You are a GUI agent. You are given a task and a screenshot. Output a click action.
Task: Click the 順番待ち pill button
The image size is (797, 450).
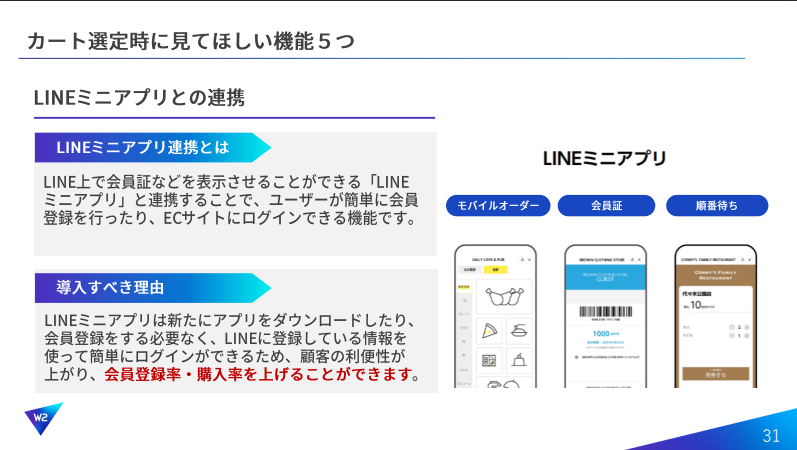717,206
